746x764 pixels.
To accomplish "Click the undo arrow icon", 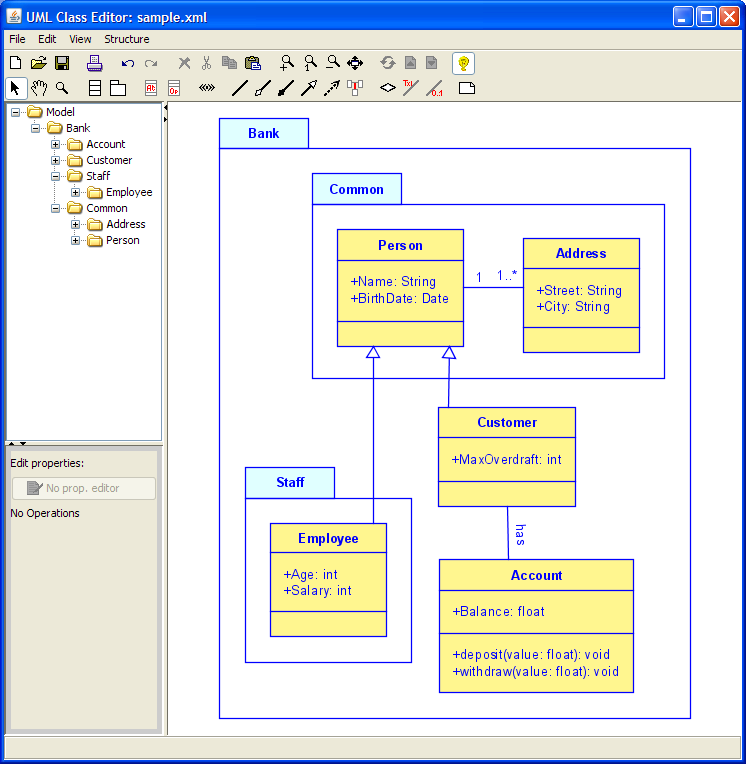I will tap(127, 63).
